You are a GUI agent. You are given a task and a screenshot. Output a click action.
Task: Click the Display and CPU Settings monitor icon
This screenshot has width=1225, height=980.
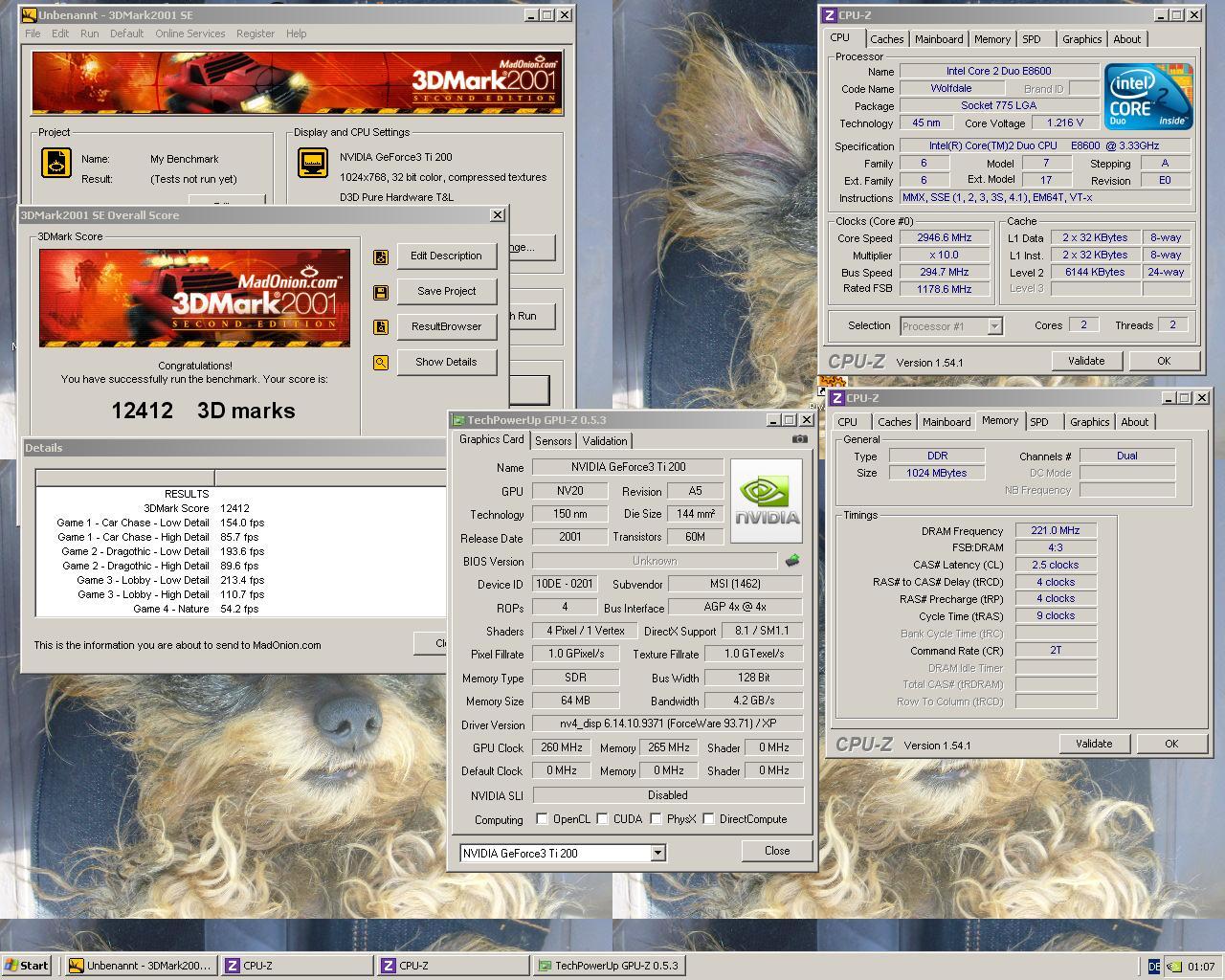[x=313, y=163]
